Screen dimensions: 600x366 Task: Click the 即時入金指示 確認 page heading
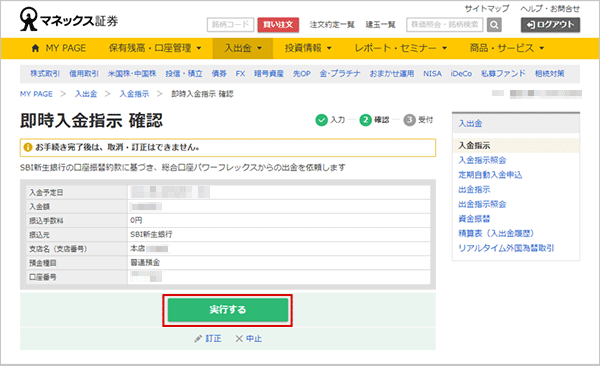91,121
